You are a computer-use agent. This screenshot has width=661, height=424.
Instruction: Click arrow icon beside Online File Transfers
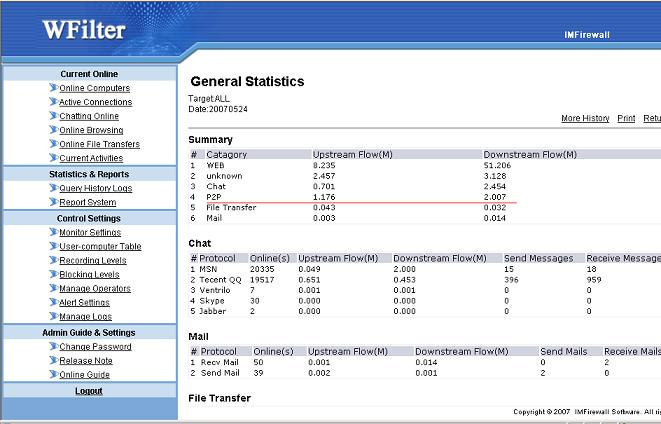pos(54,144)
